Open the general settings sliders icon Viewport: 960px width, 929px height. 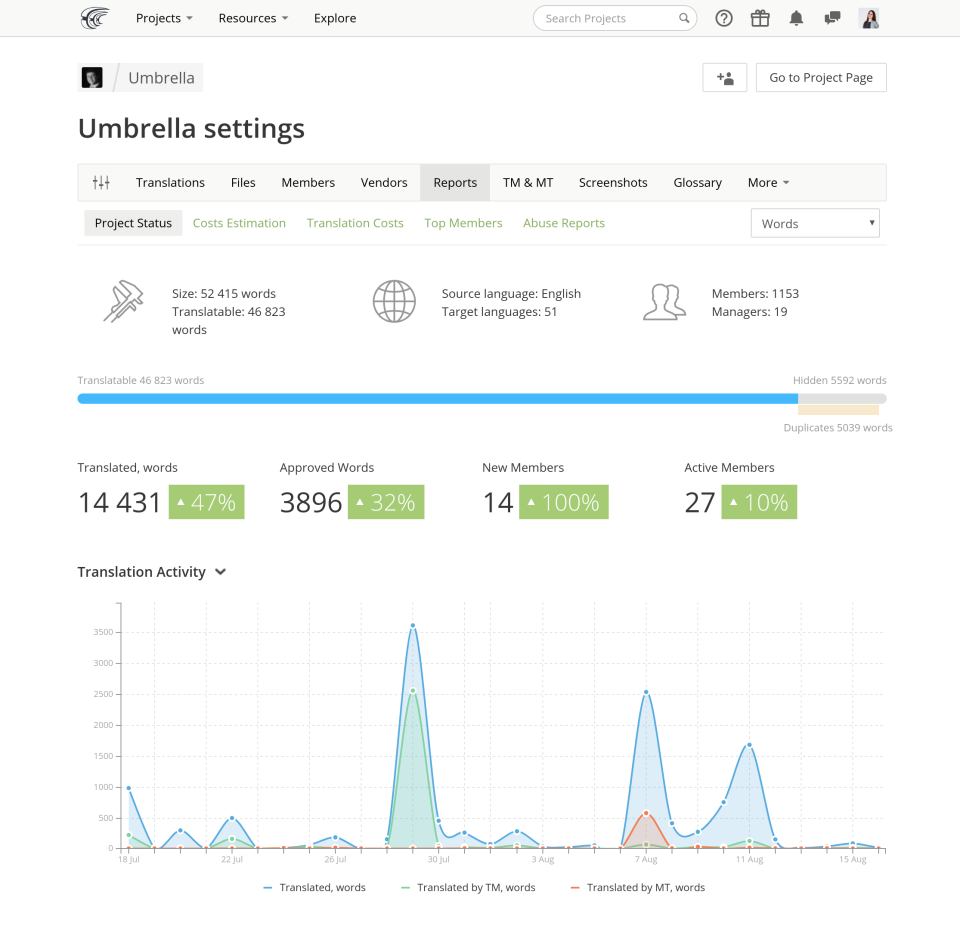[x=101, y=182]
